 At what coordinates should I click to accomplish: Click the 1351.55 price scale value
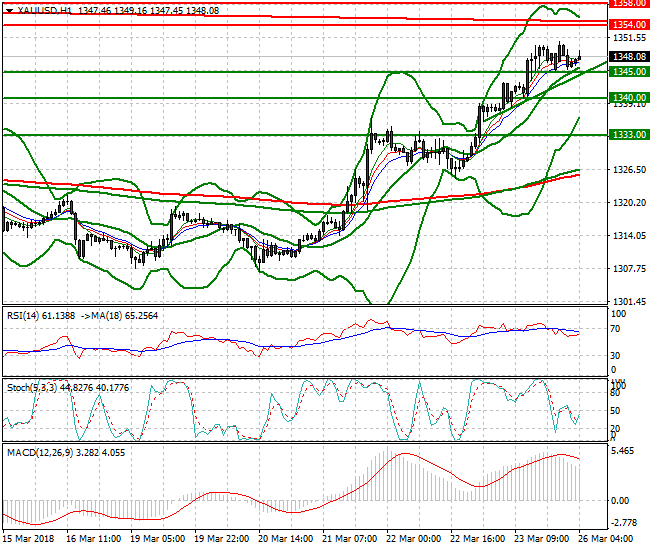coord(629,38)
